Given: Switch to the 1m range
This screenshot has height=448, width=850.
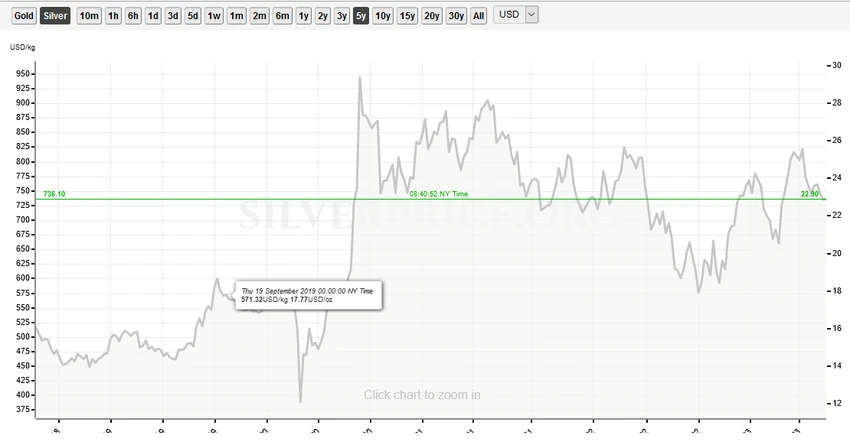Looking at the screenshot, I should click(236, 16).
